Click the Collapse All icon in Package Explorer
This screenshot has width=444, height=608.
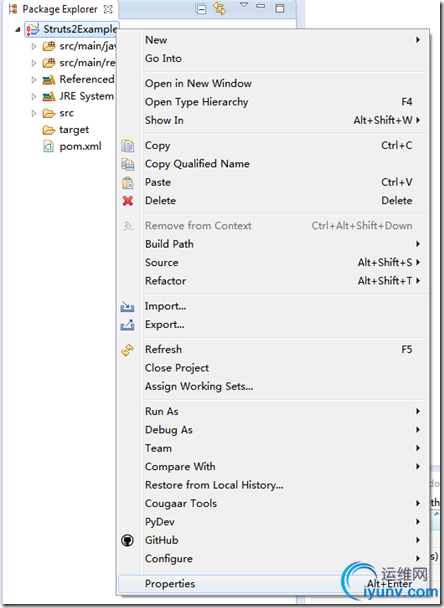point(201,9)
